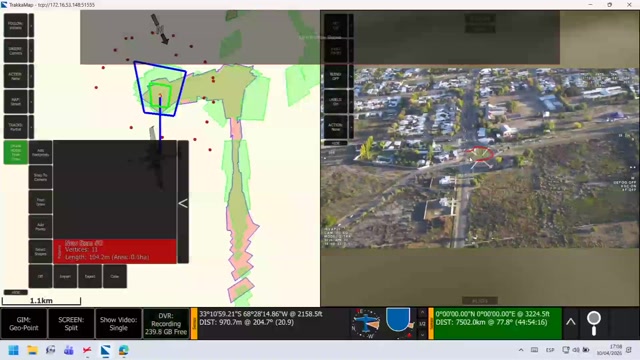The height and width of the screenshot is (360, 640).
Task: Open the TrakkaMap taskbar icon
Action: tap(105, 350)
